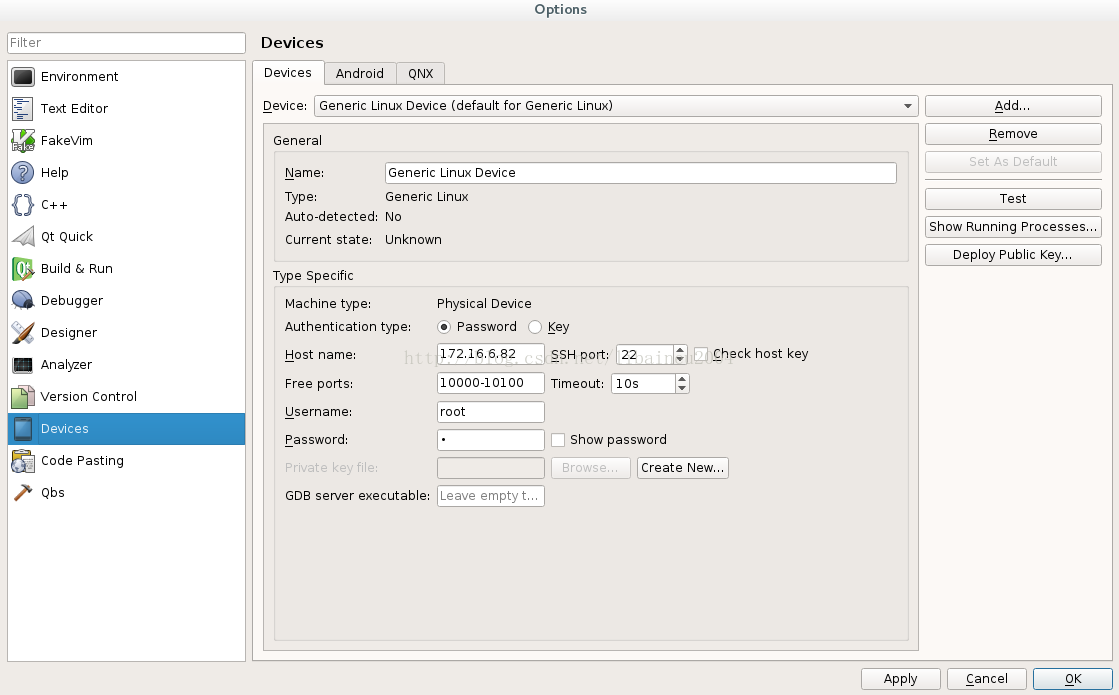
Task: Increase the Timeout value
Action: pyautogui.click(x=681, y=378)
